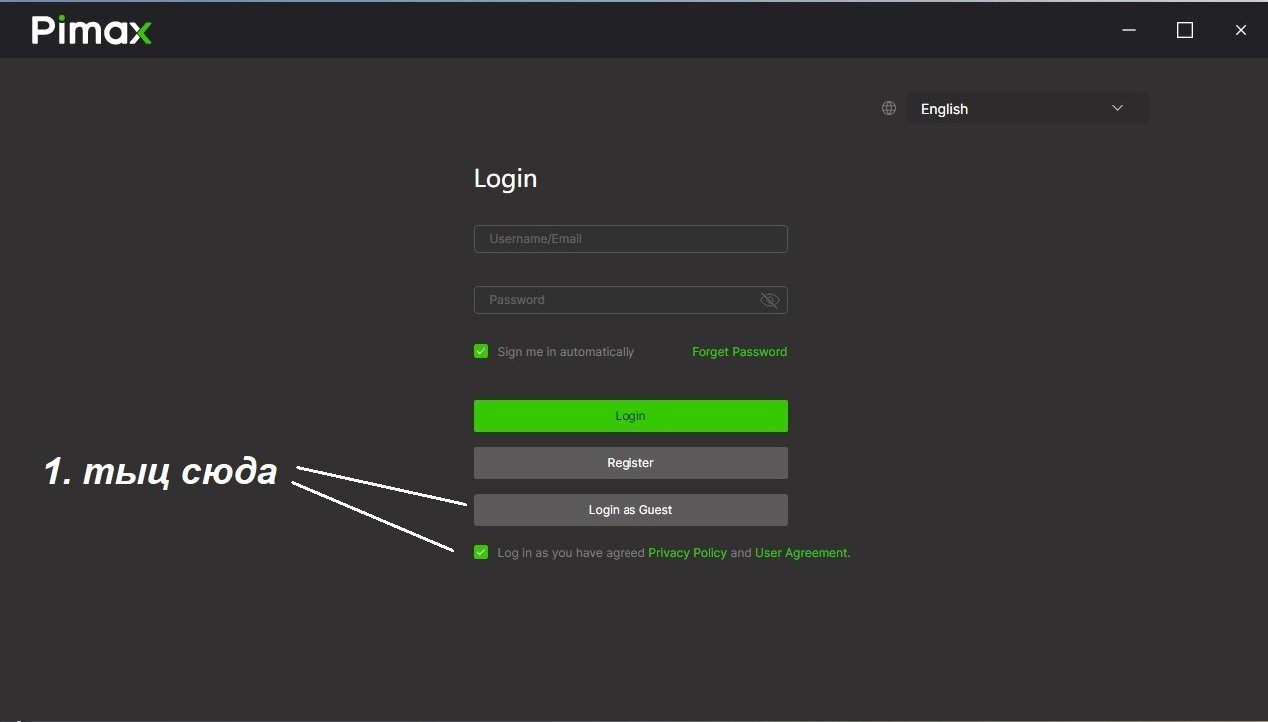Click the 'Sign me in automatically' label text

click(565, 352)
